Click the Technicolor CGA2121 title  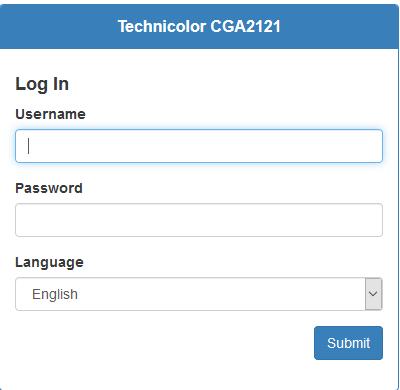(199, 26)
